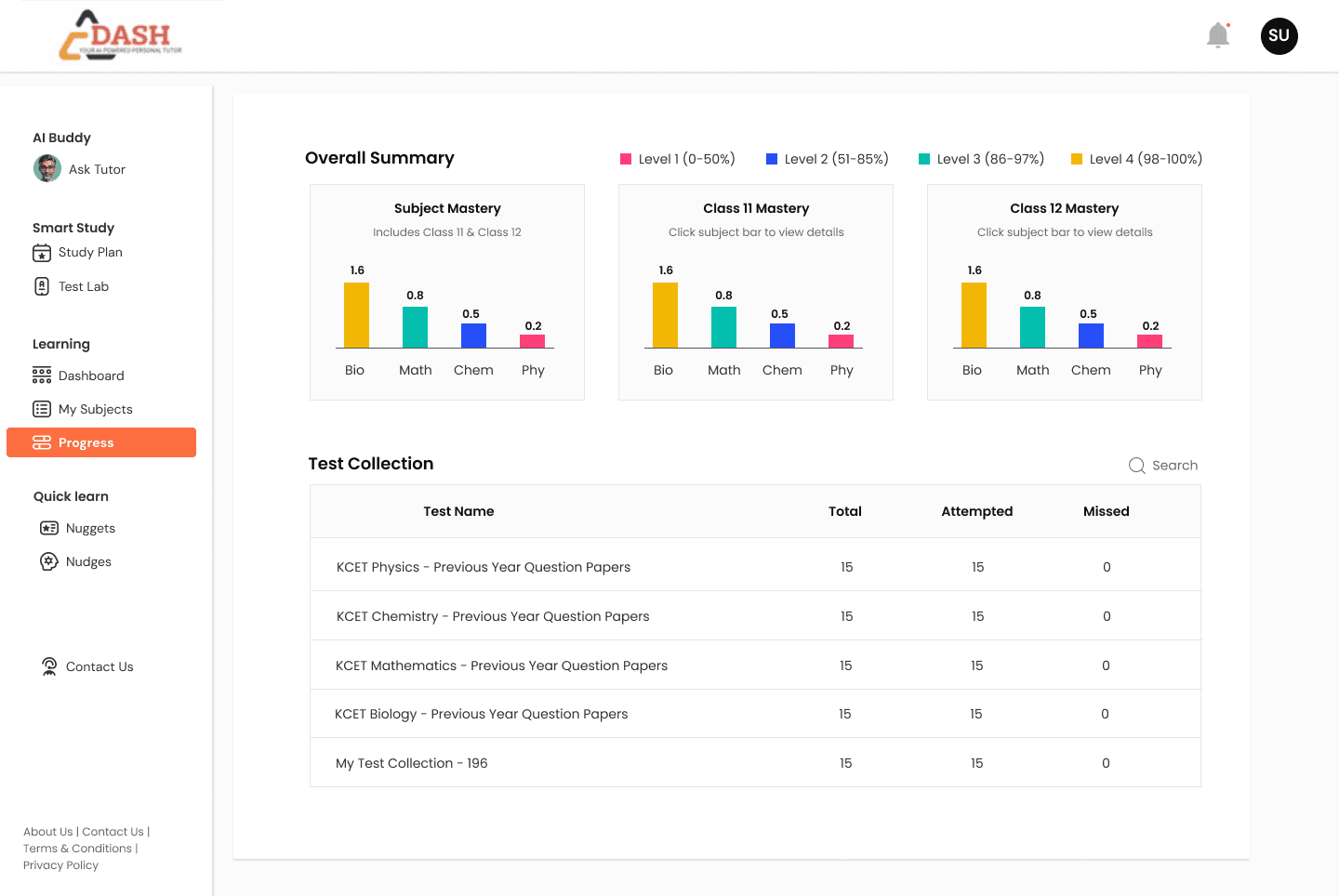Open Ask Tutor
Image resolution: width=1339 pixels, height=896 pixels.
coord(97,169)
